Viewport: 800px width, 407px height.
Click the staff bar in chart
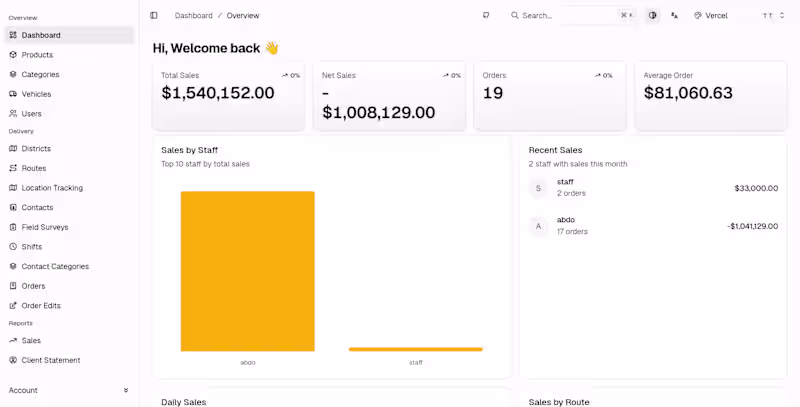[416, 349]
